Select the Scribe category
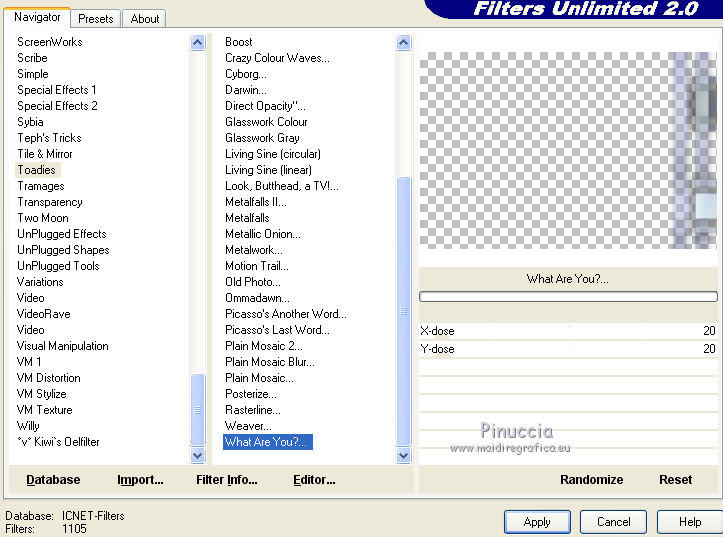Viewport: 723px width, 537px height. click(32, 58)
